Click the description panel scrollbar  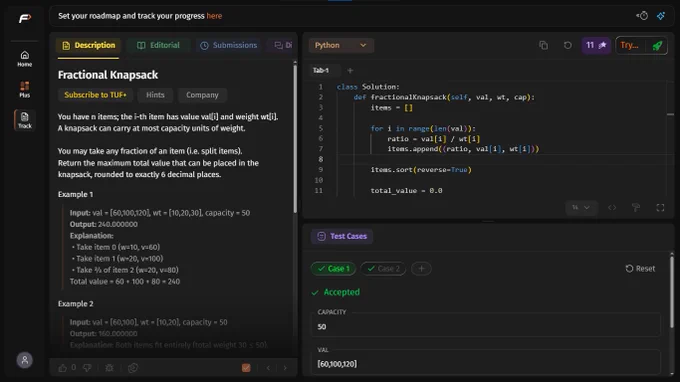click(x=295, y=137)
